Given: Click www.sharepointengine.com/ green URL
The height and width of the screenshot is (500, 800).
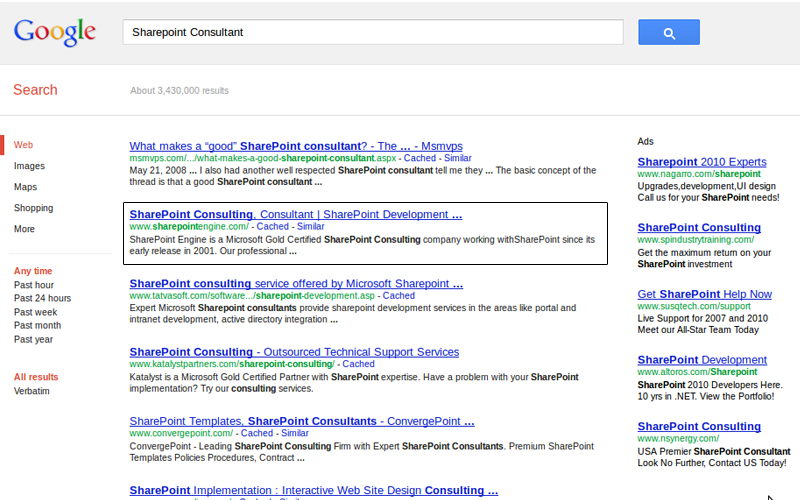Looking at the screenshot, I should (x=189, y=227).
